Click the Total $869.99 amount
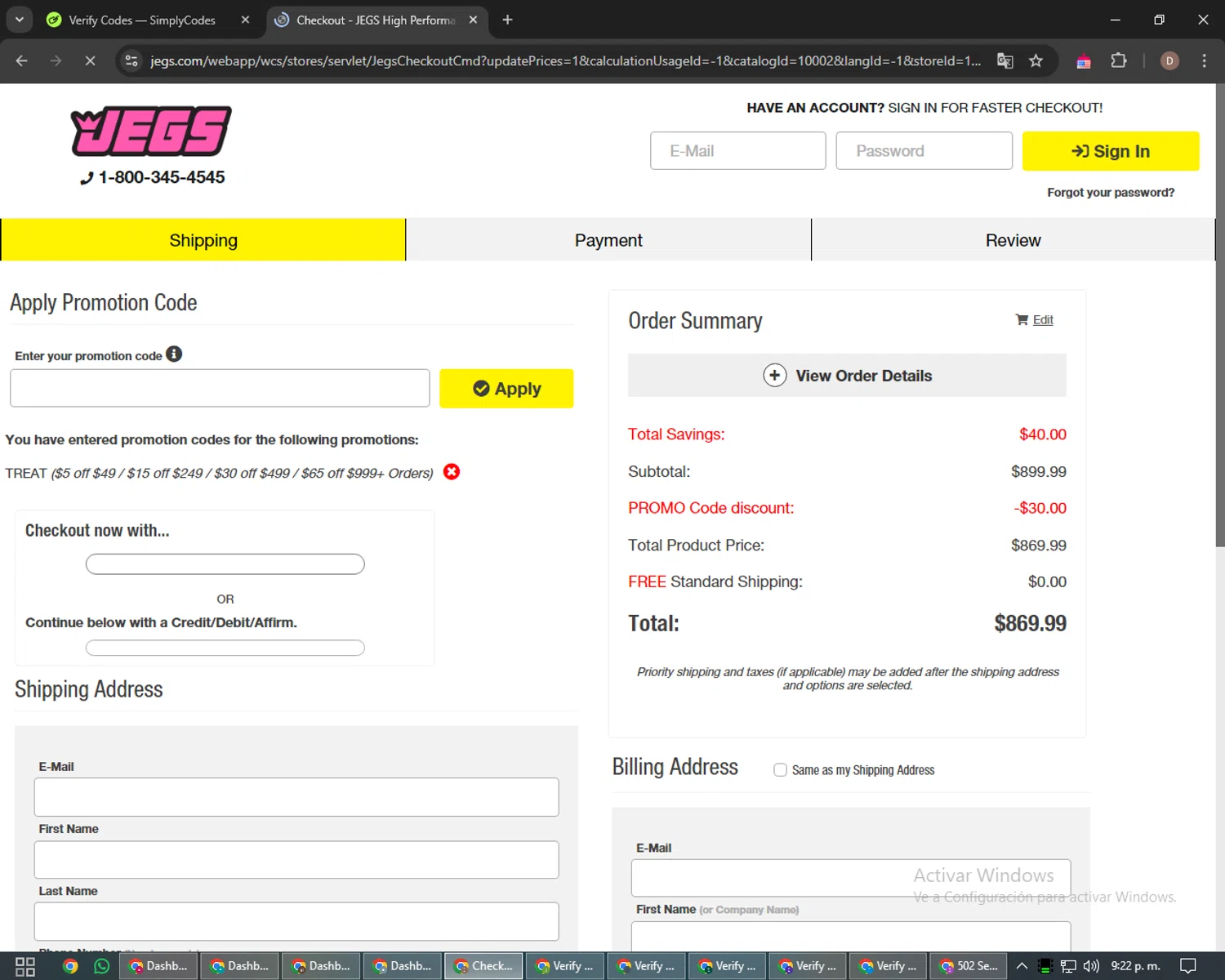Screen dimensions: 1225x980 1031,623
